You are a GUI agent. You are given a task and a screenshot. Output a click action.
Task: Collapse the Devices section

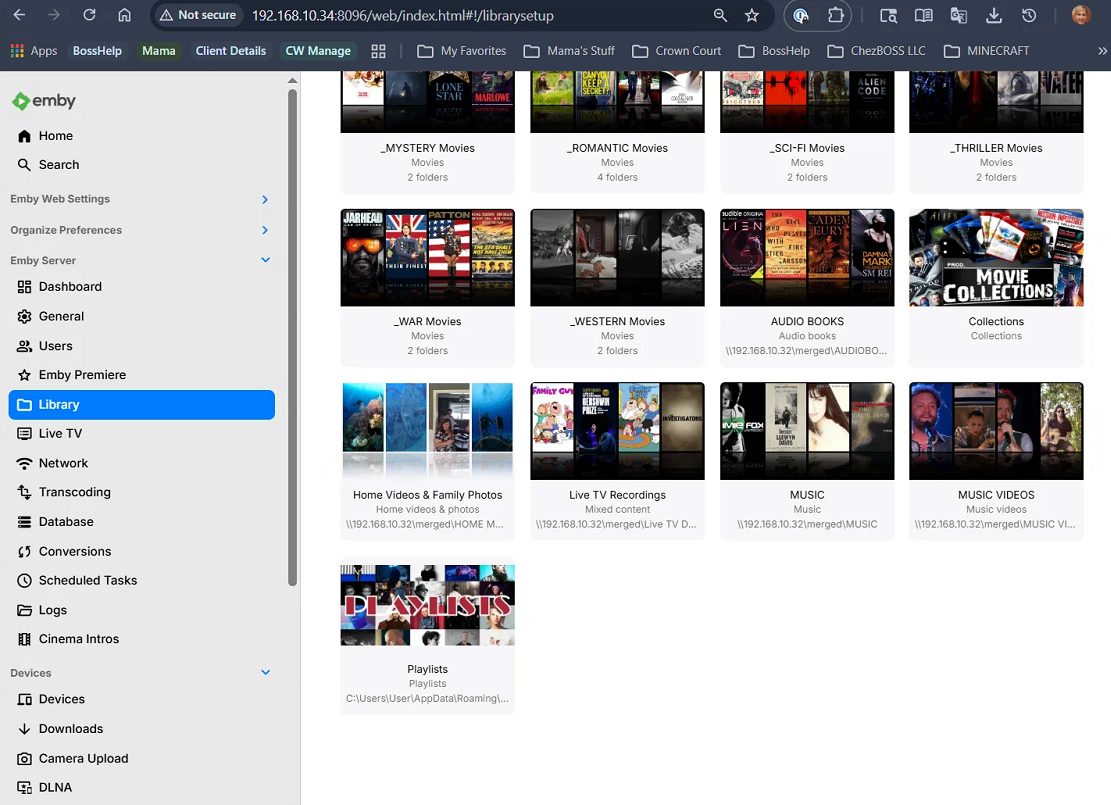point(265,673)
